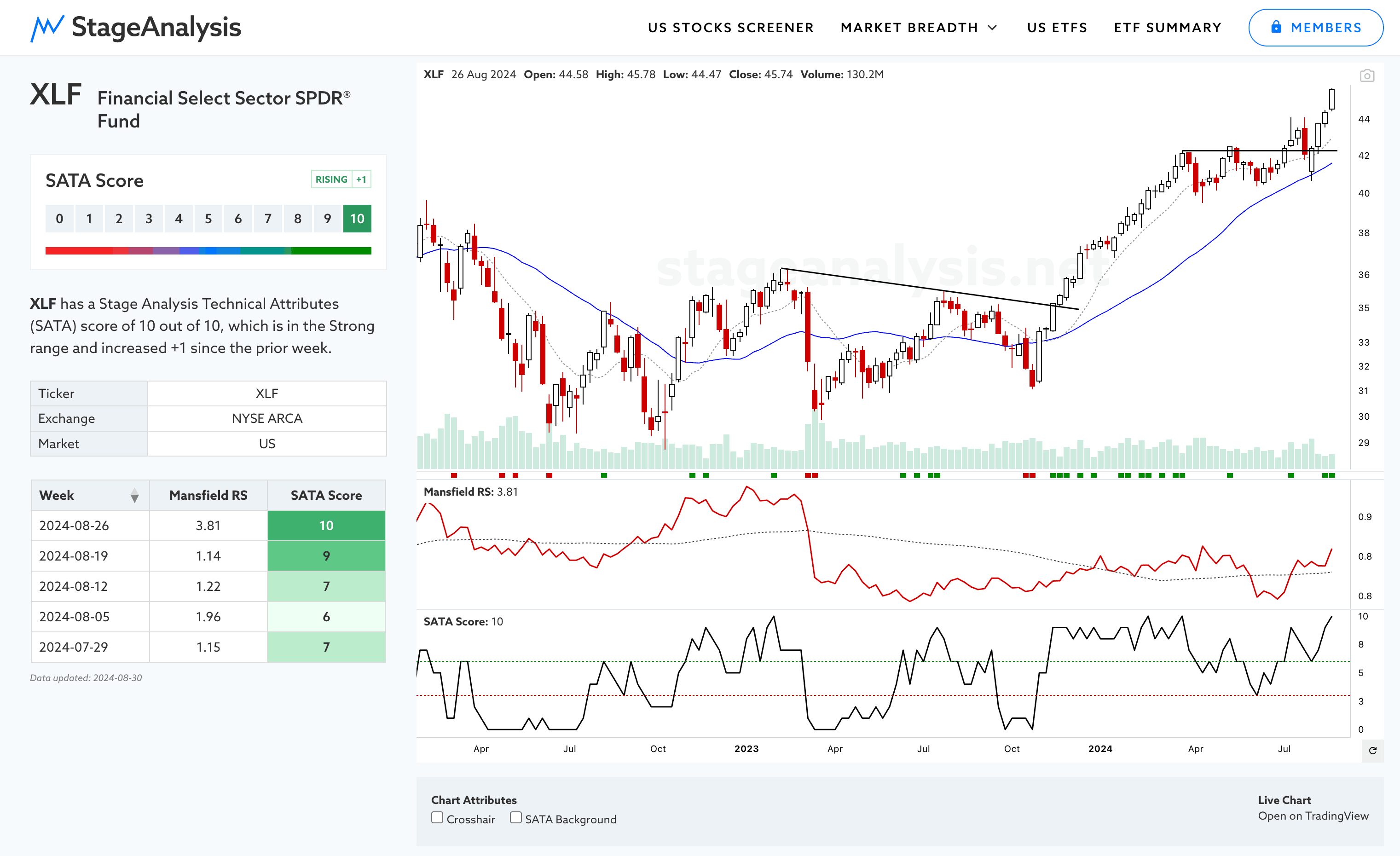Select SATA score box 10

point(357,219)
